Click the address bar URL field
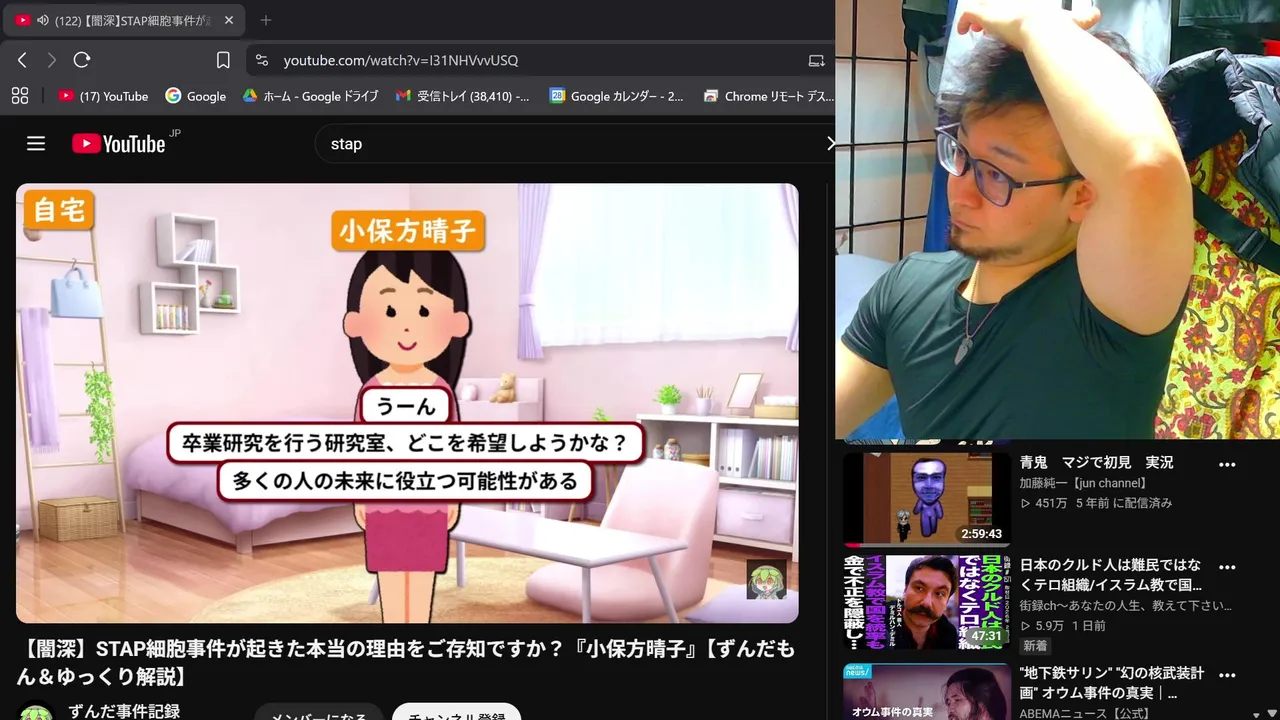Viewport: 1280px width, 720px height. (540, 60)
